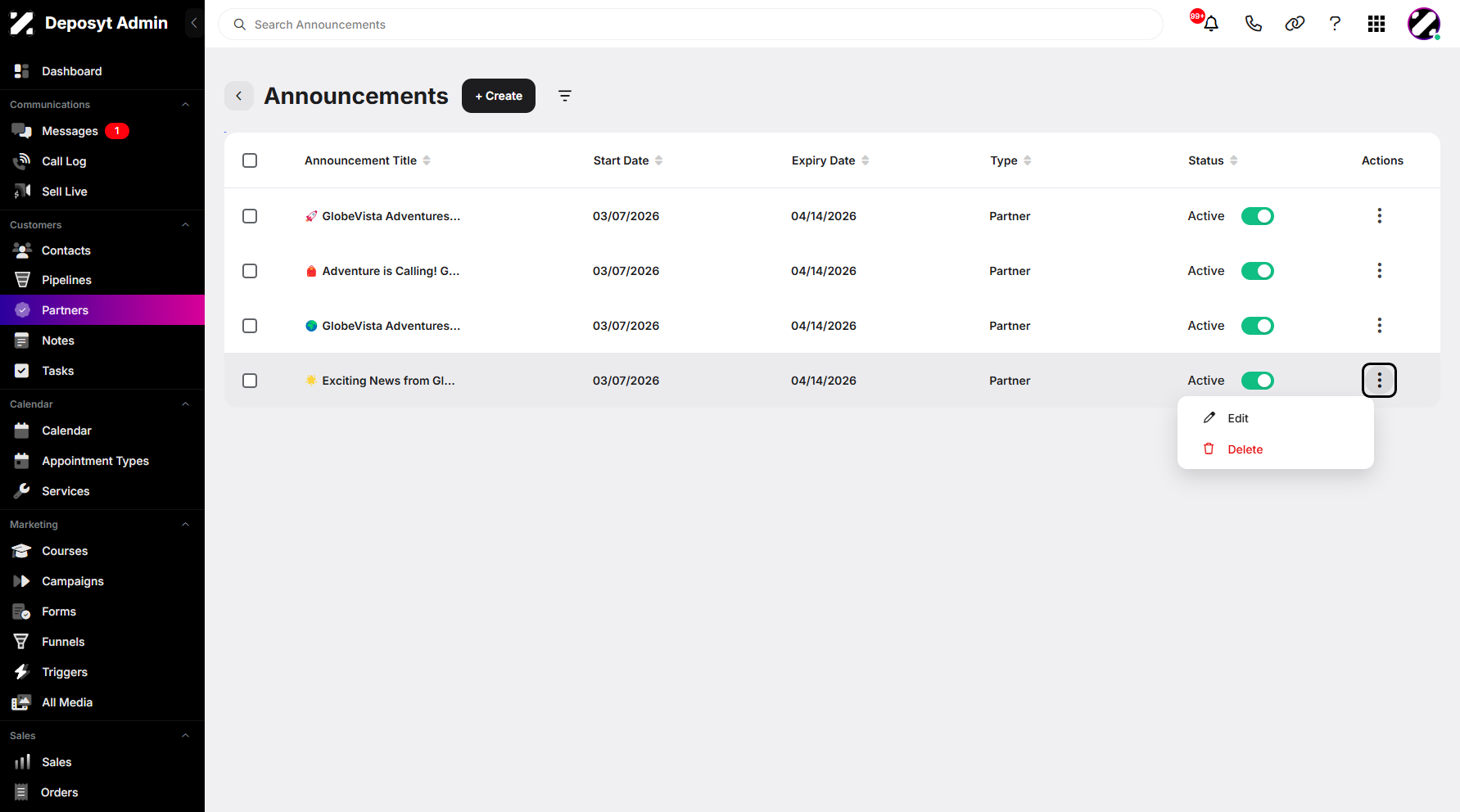Collapse the Communications section
Screen dimensions: 1460x812
pos(185,105)
